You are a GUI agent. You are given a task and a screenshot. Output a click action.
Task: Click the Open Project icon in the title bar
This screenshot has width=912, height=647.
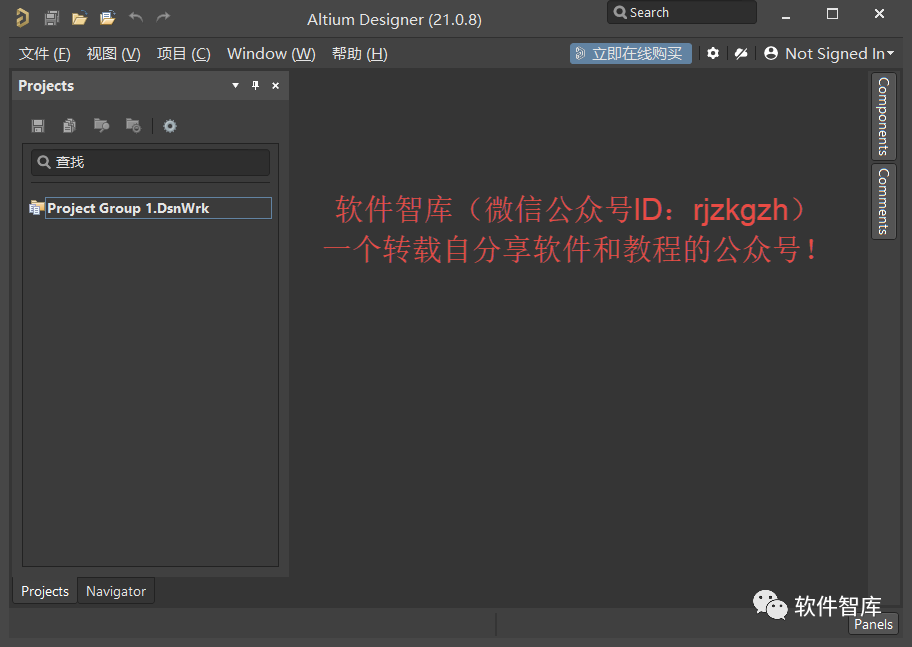coord(107,18)
